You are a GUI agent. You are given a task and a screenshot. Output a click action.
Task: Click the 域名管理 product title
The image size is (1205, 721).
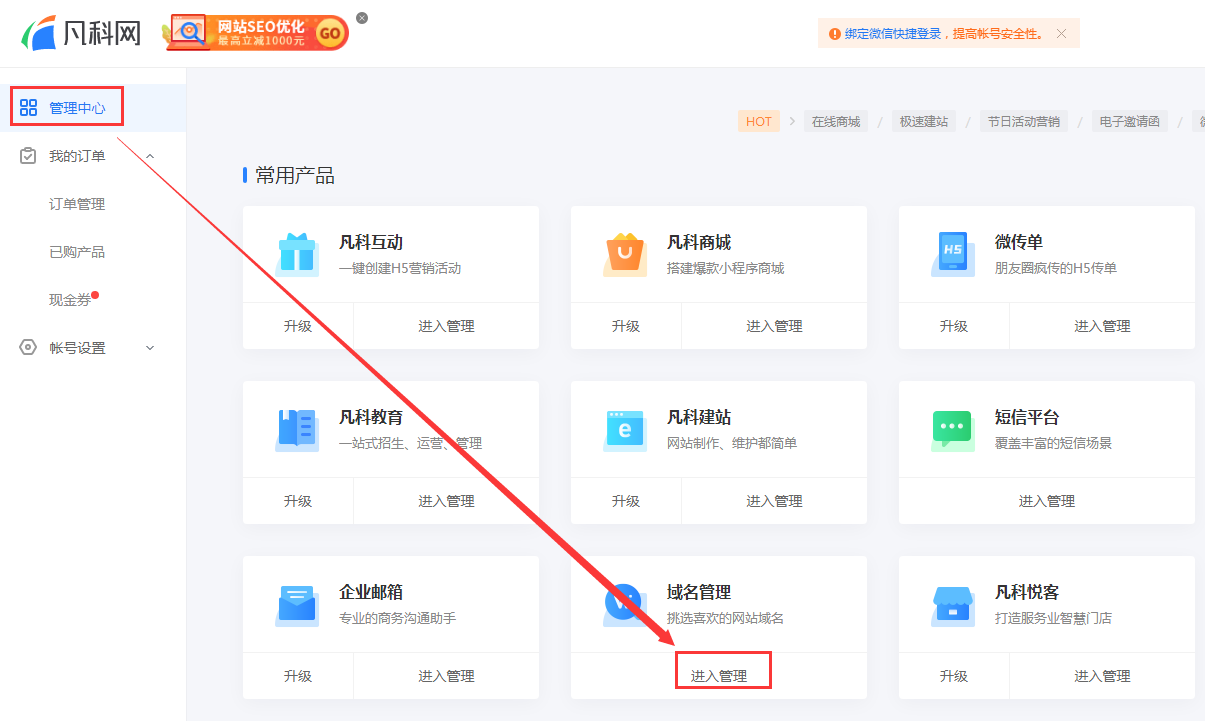point(699,592)
